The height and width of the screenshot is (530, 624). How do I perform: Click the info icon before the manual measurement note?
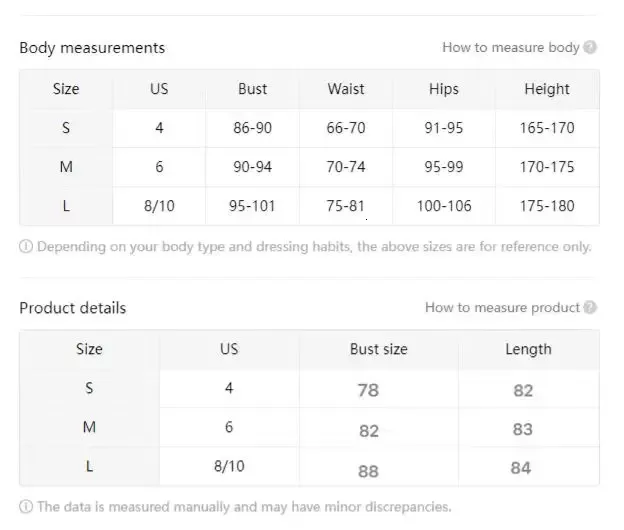pyautogui.click(x=26, y=507)
